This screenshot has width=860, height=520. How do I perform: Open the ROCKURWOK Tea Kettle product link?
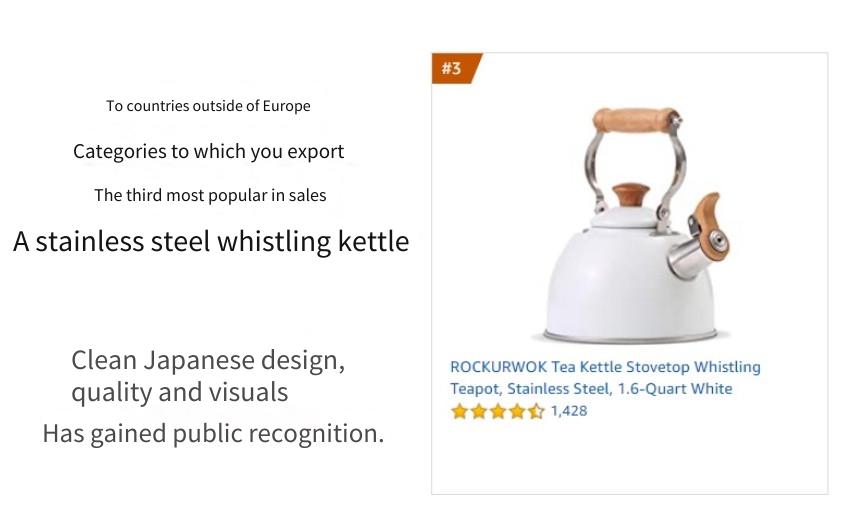(x=605, y=377)
